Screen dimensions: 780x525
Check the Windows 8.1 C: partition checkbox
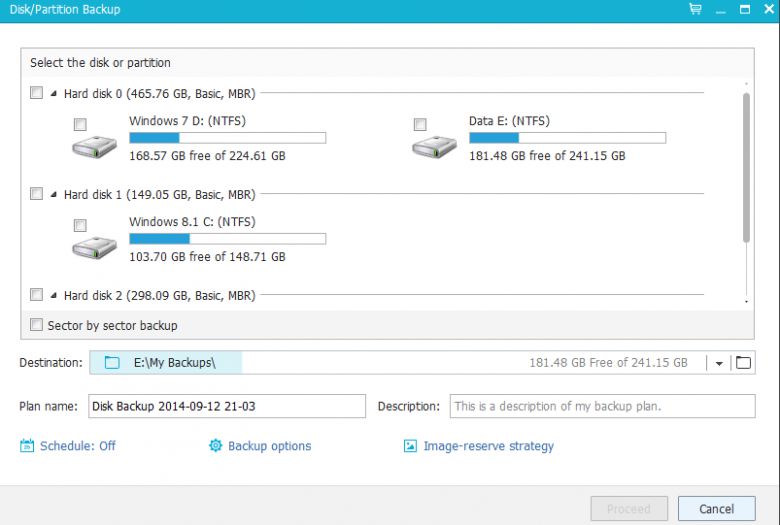[x=80, y=225]
